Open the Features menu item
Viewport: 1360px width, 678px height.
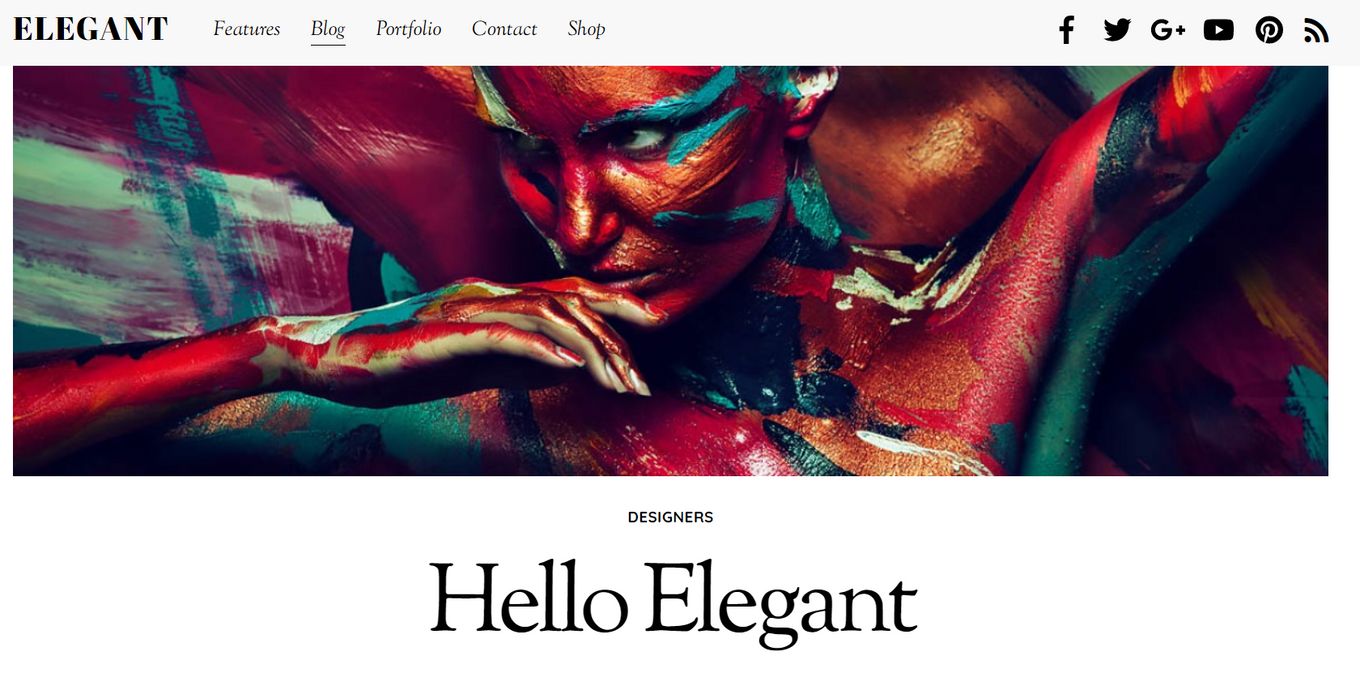point(247,29)
